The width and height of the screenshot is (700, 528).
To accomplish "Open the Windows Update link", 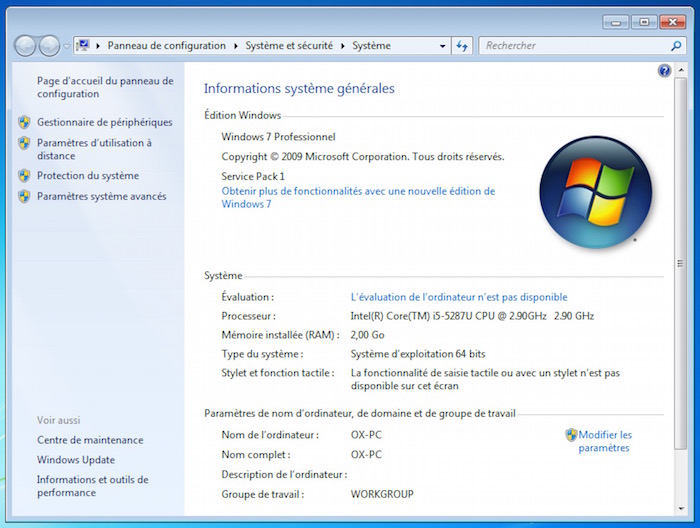I will pos(76,460).
